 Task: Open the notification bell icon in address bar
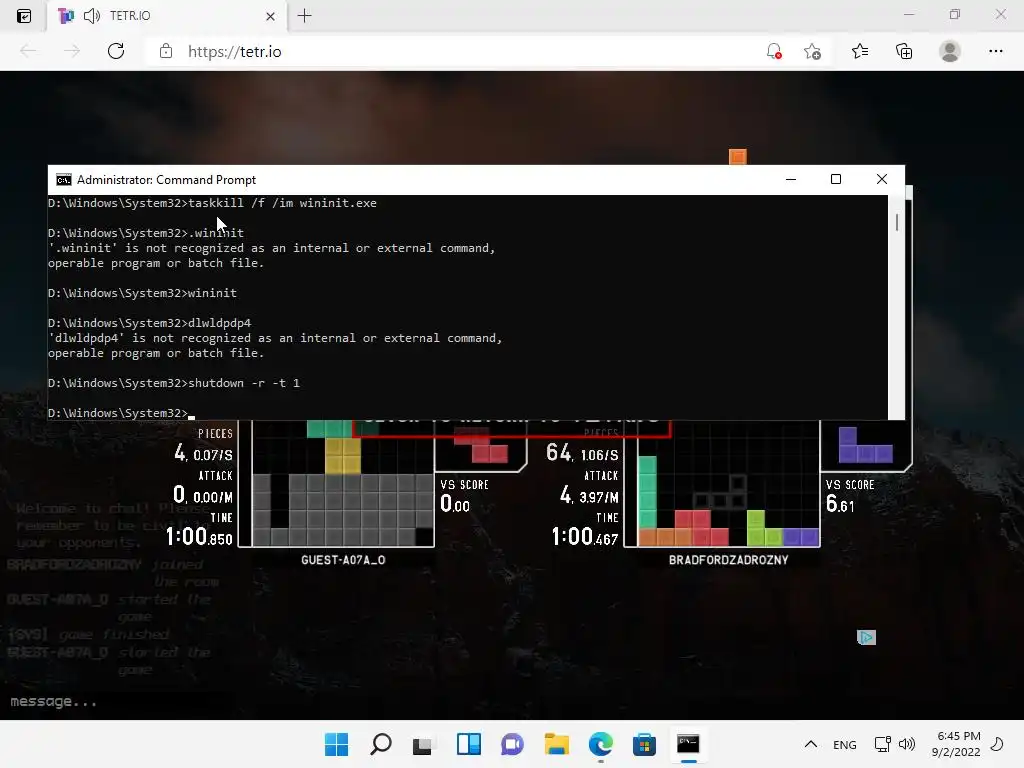coord(774,51)
